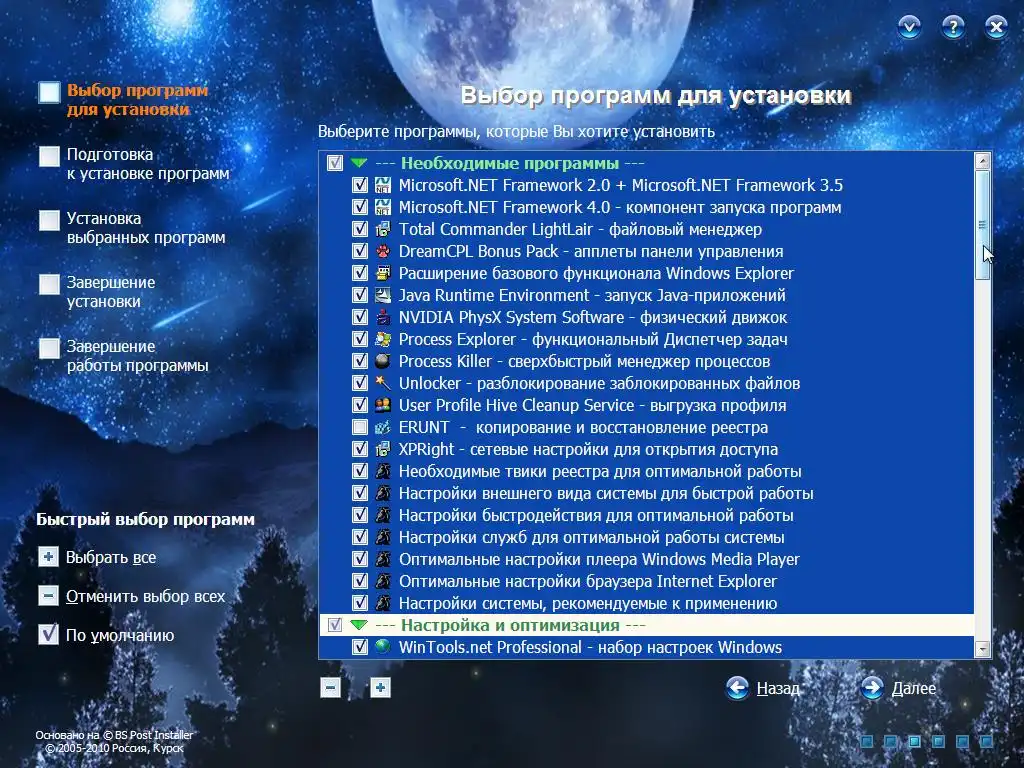The height and width of the screenshot is (768, 1024).
Task: Collapse all groups with minus button below list
Action: click(330, 687)
